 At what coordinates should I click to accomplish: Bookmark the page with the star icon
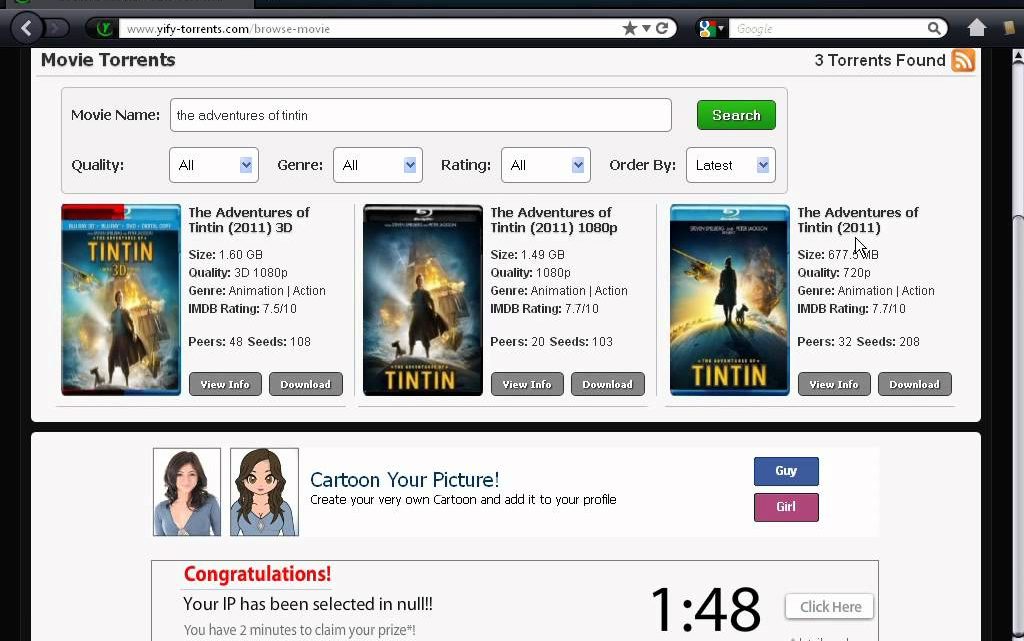[x=630, y=28]
